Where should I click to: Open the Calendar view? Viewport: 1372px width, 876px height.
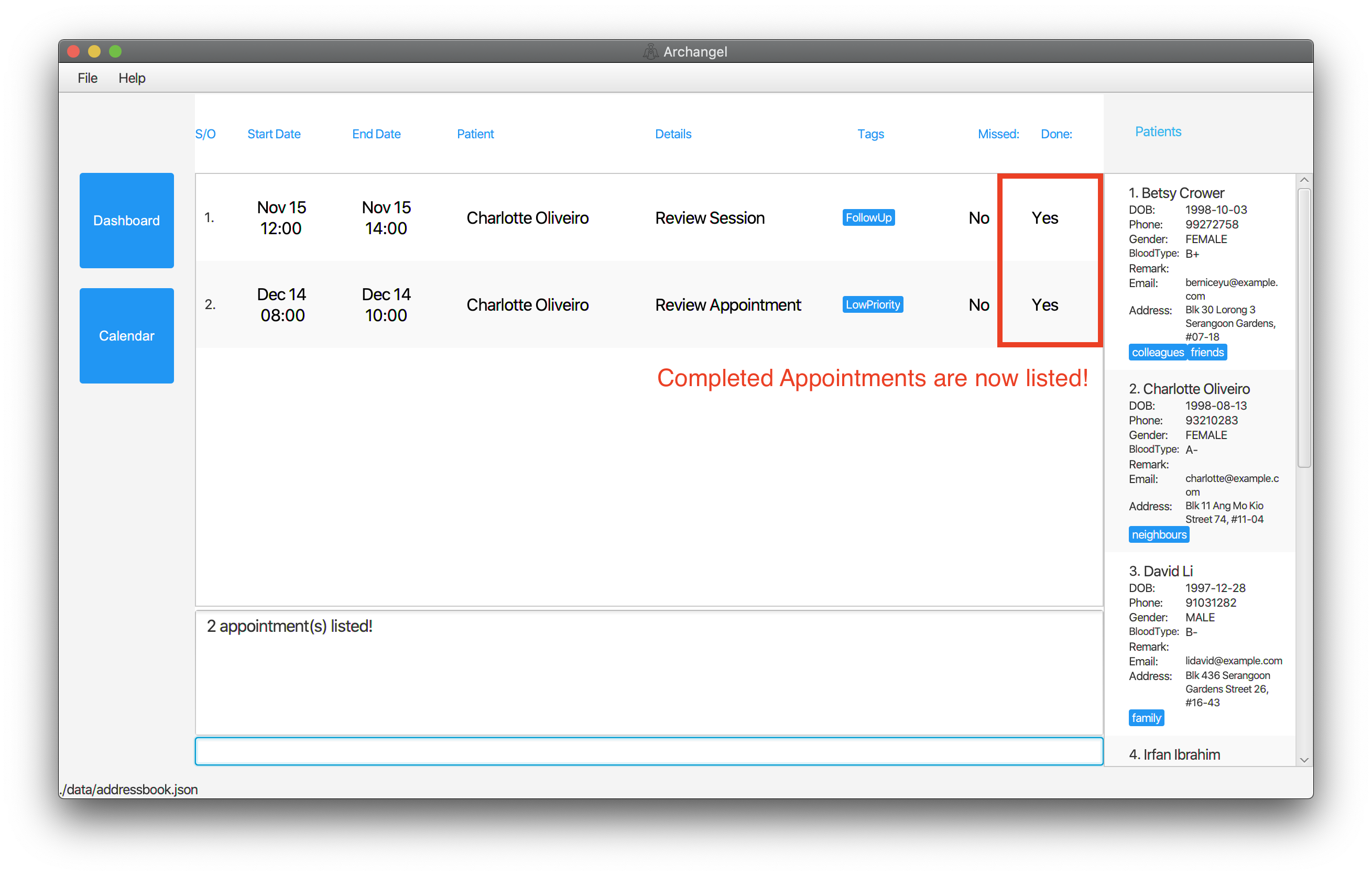click(126, 335)
